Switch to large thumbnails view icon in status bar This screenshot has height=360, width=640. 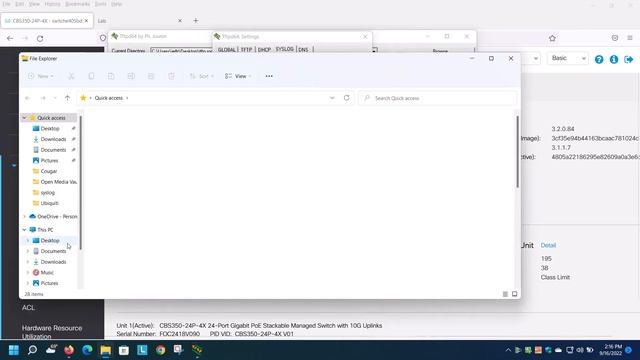[x=514, y=294]
